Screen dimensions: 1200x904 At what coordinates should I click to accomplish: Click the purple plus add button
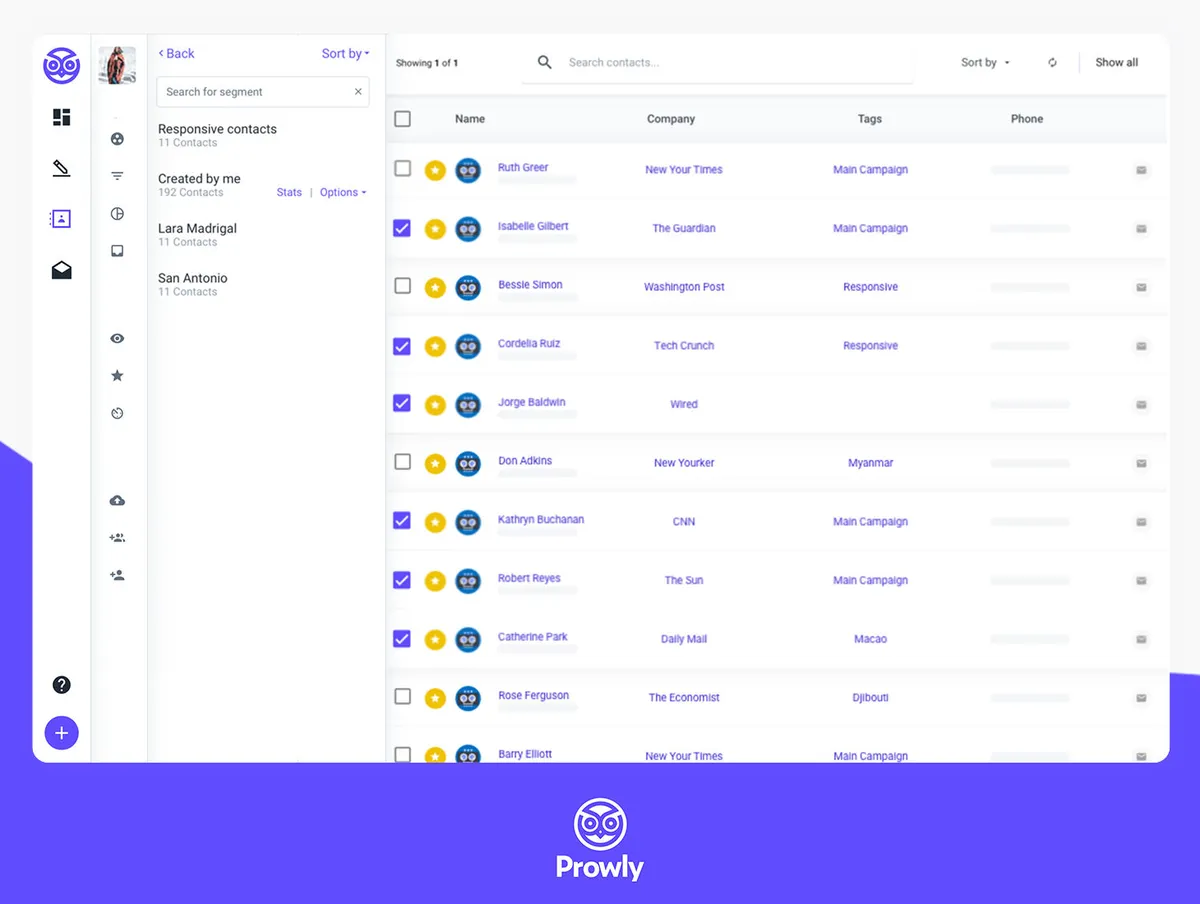coord(61,733)
